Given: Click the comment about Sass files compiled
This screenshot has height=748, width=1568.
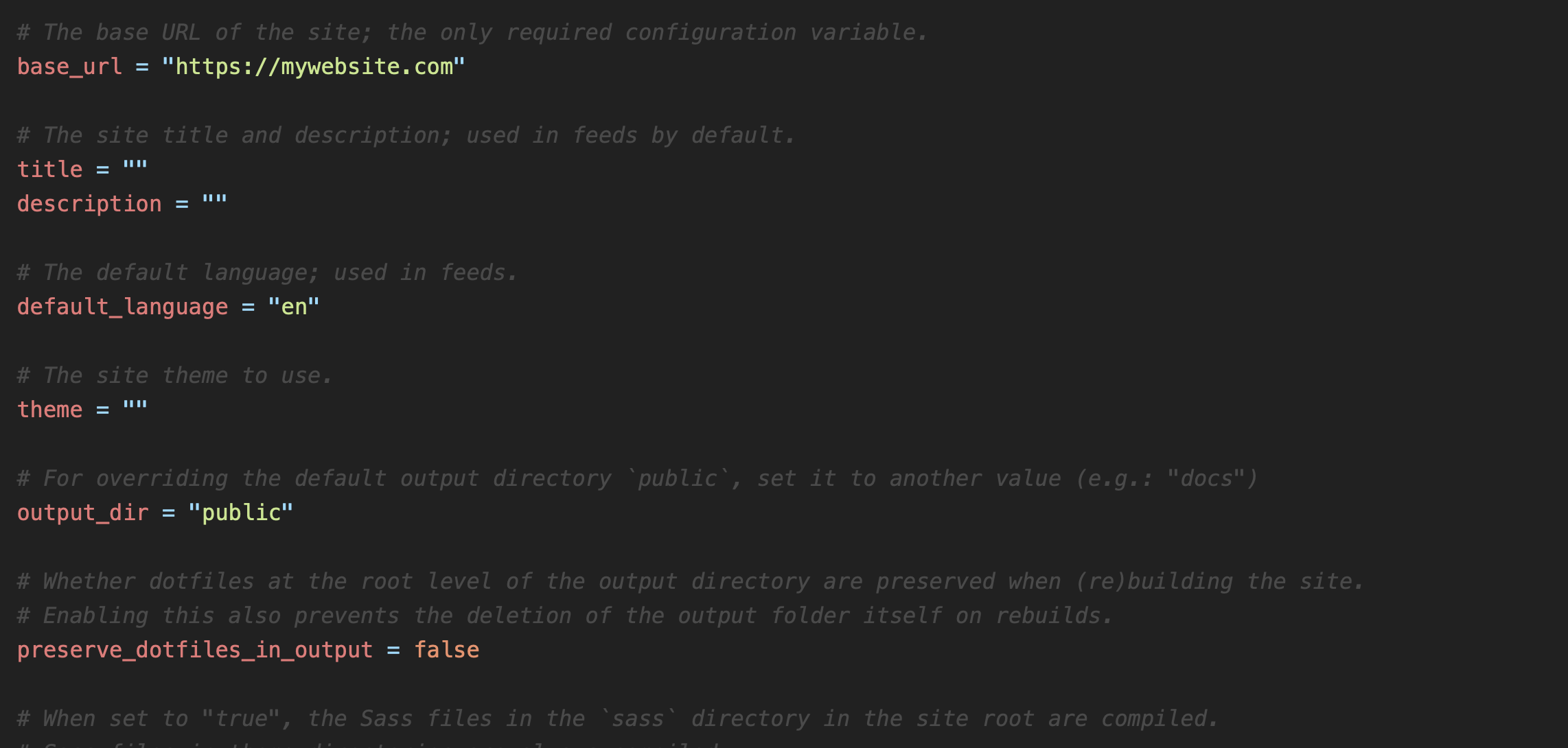Looking at the screenshot, I should (x=618, y=718).
